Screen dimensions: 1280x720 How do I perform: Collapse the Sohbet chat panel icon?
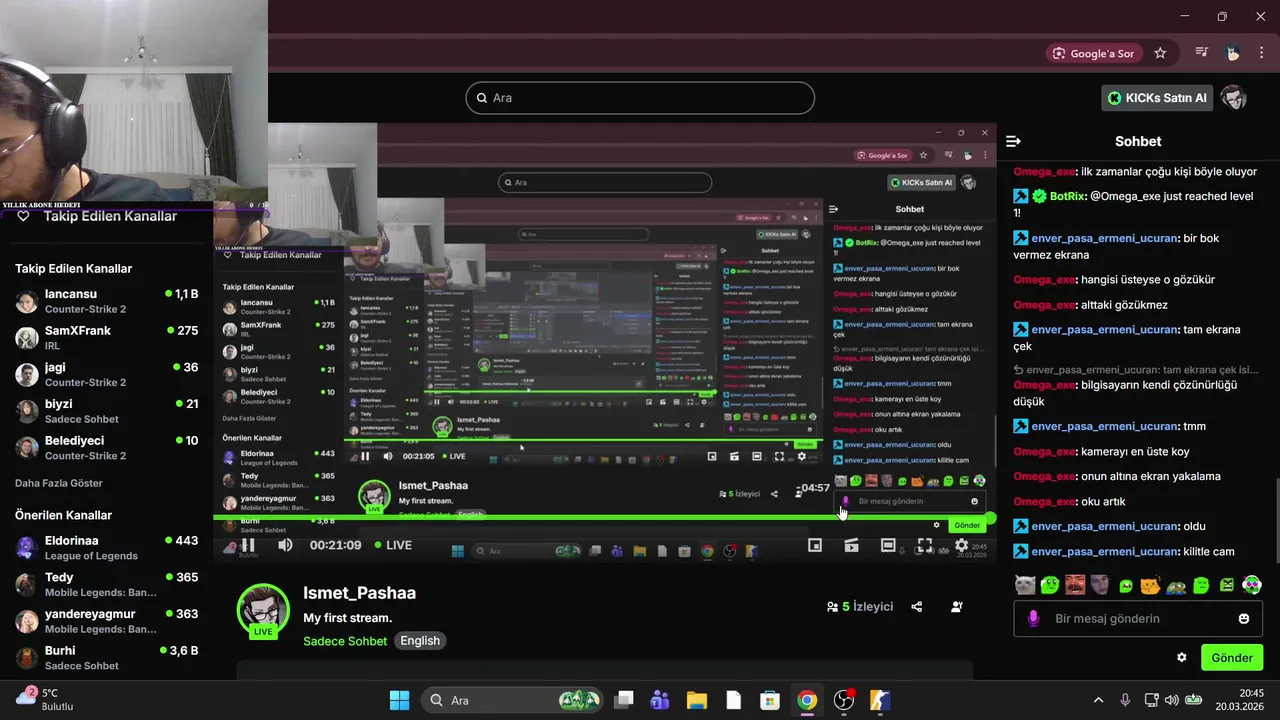1013,141
